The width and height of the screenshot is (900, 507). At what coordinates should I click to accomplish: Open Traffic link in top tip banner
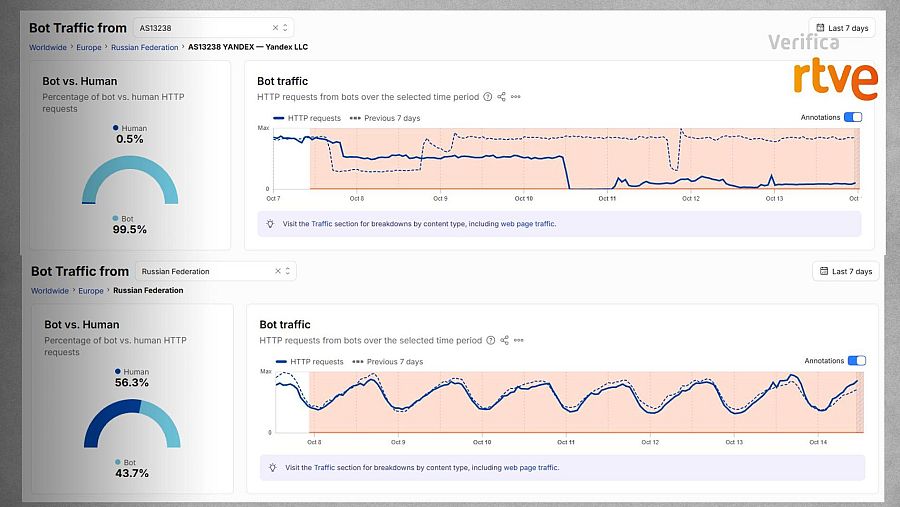tap(321, 224)
